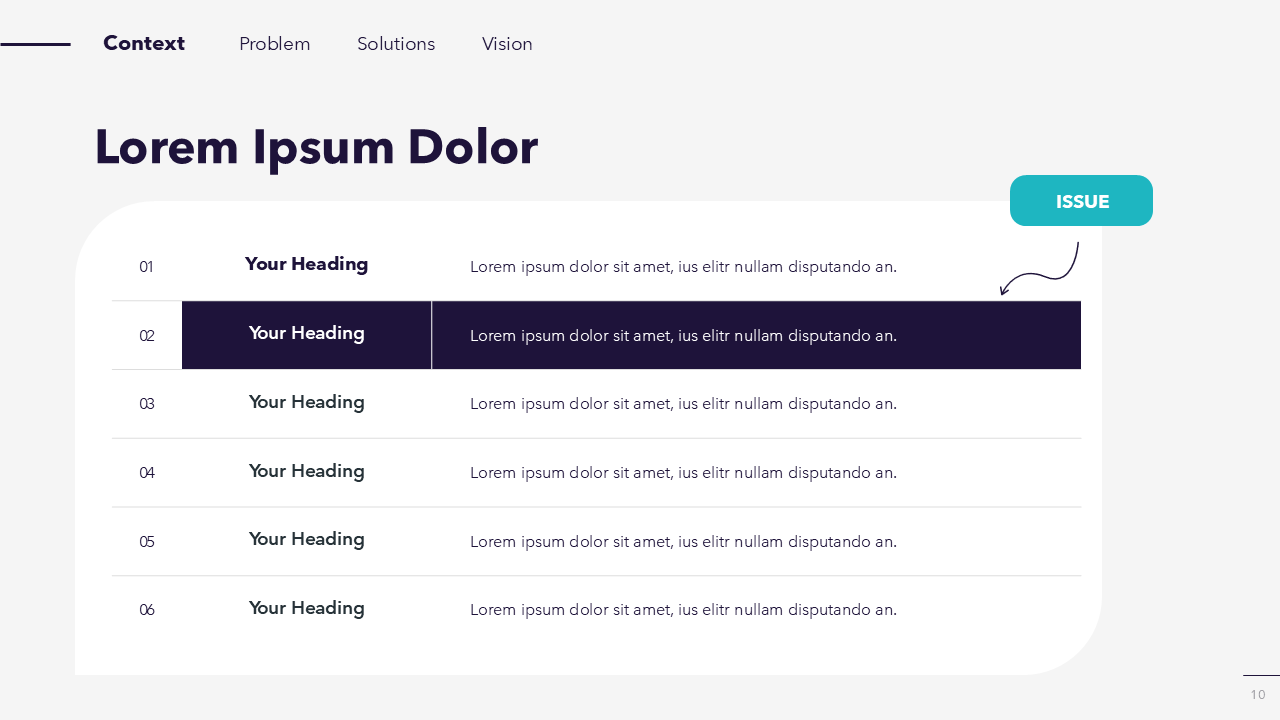This screenshot has width=1280, height=720.
Task: Click the line left of the Context tab
Action: pos(35,44)
